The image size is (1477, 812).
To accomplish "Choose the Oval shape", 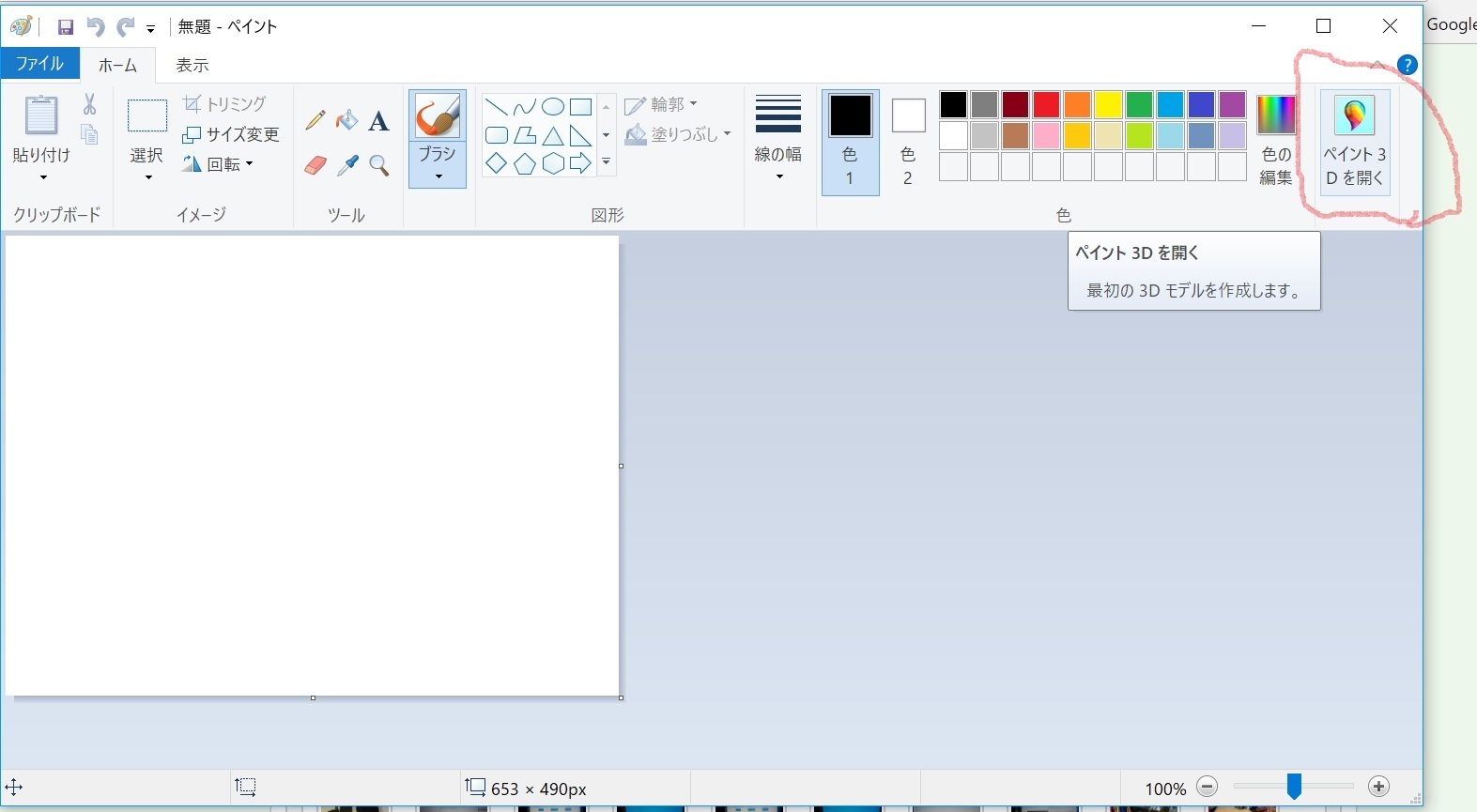I will 553,106.
